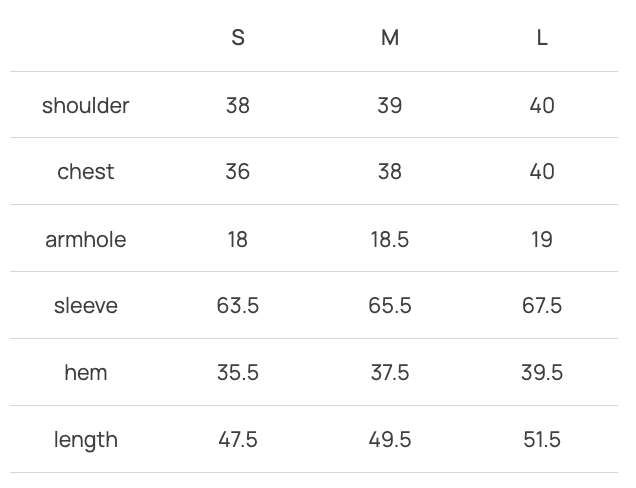This screenshot has width=636, height=488.
Task: Select shoulder value 39 for size M
Action: point(390,105)
